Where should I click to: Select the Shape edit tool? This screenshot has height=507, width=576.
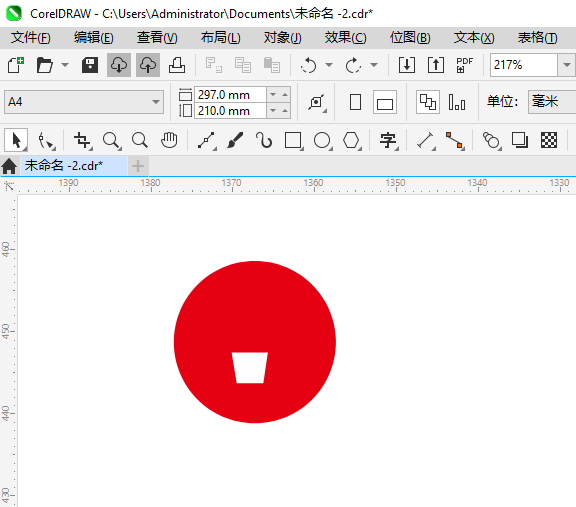47,140
